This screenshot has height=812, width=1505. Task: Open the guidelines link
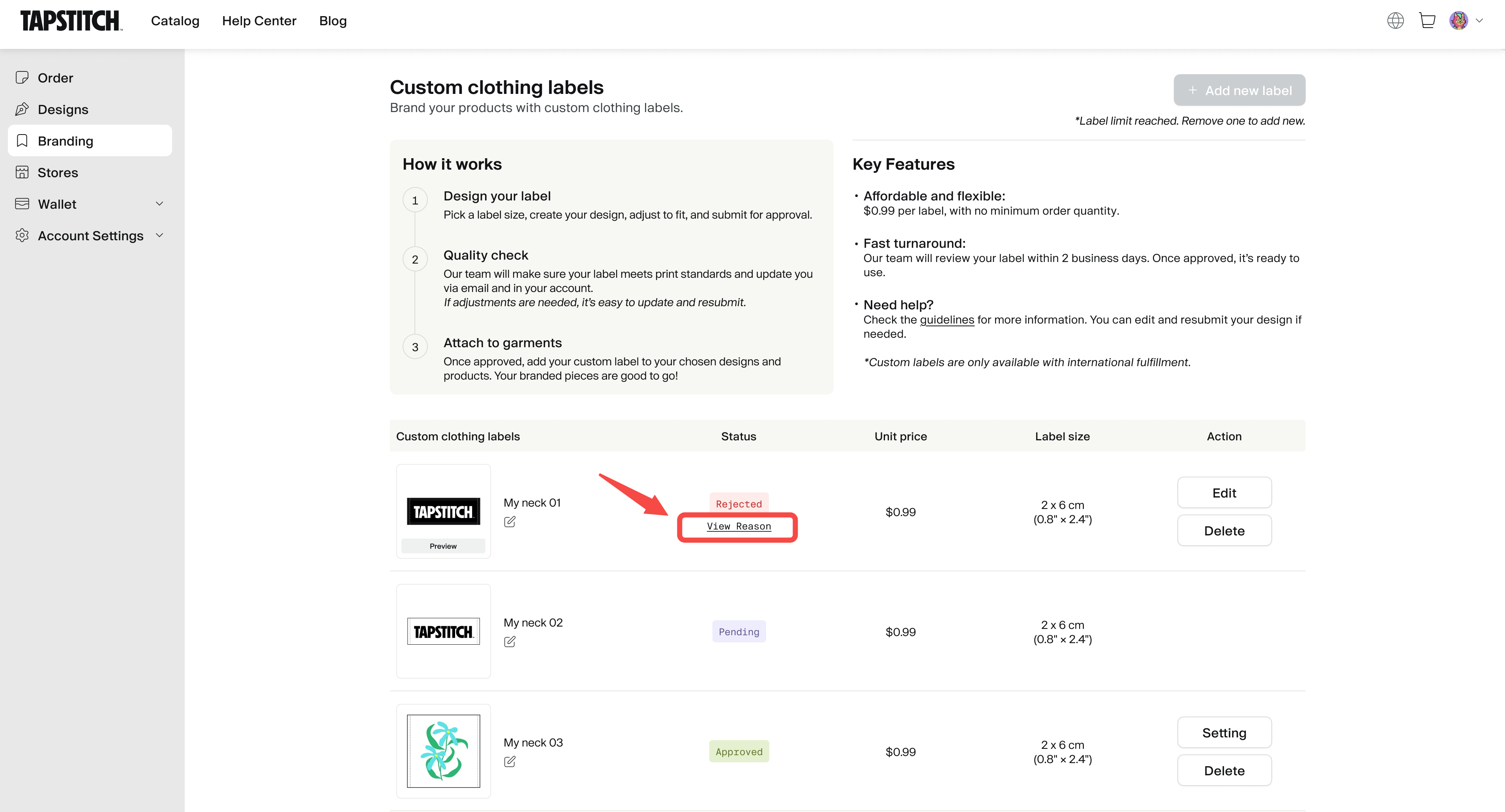(946, 320)
